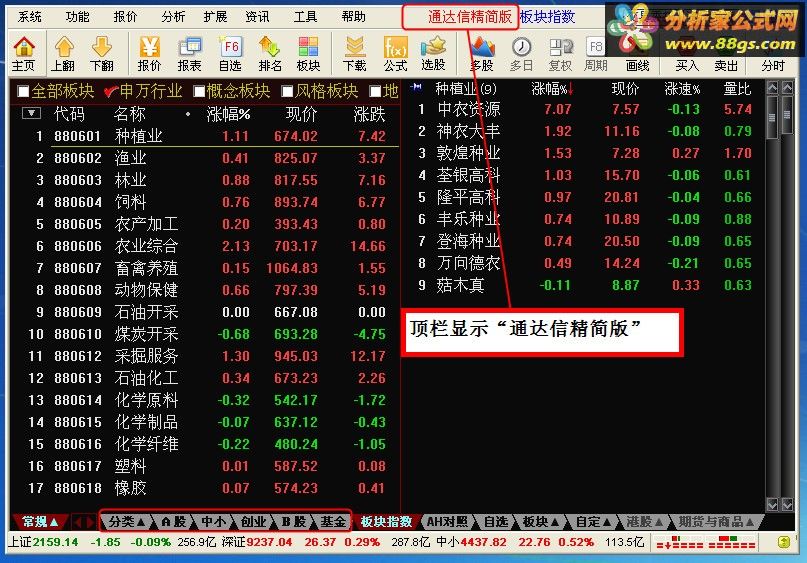
Task: Open the 多股 multi-stock chart icon
Action: [482, 53]
